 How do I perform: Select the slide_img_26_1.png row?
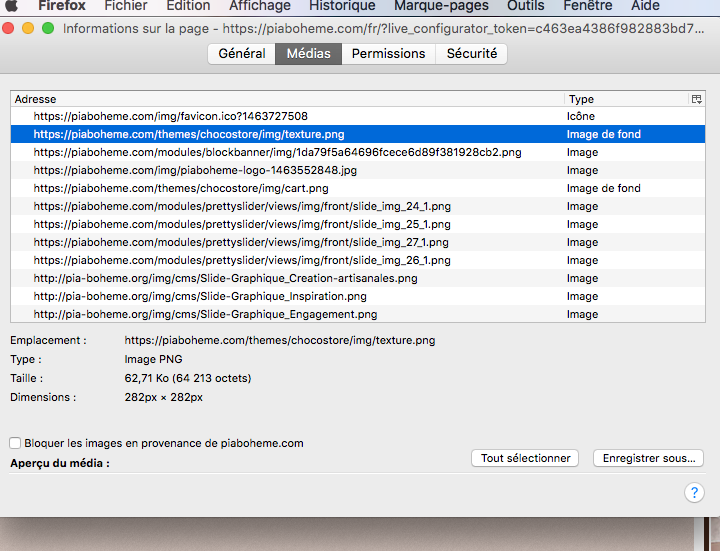(x=358, y=260)
